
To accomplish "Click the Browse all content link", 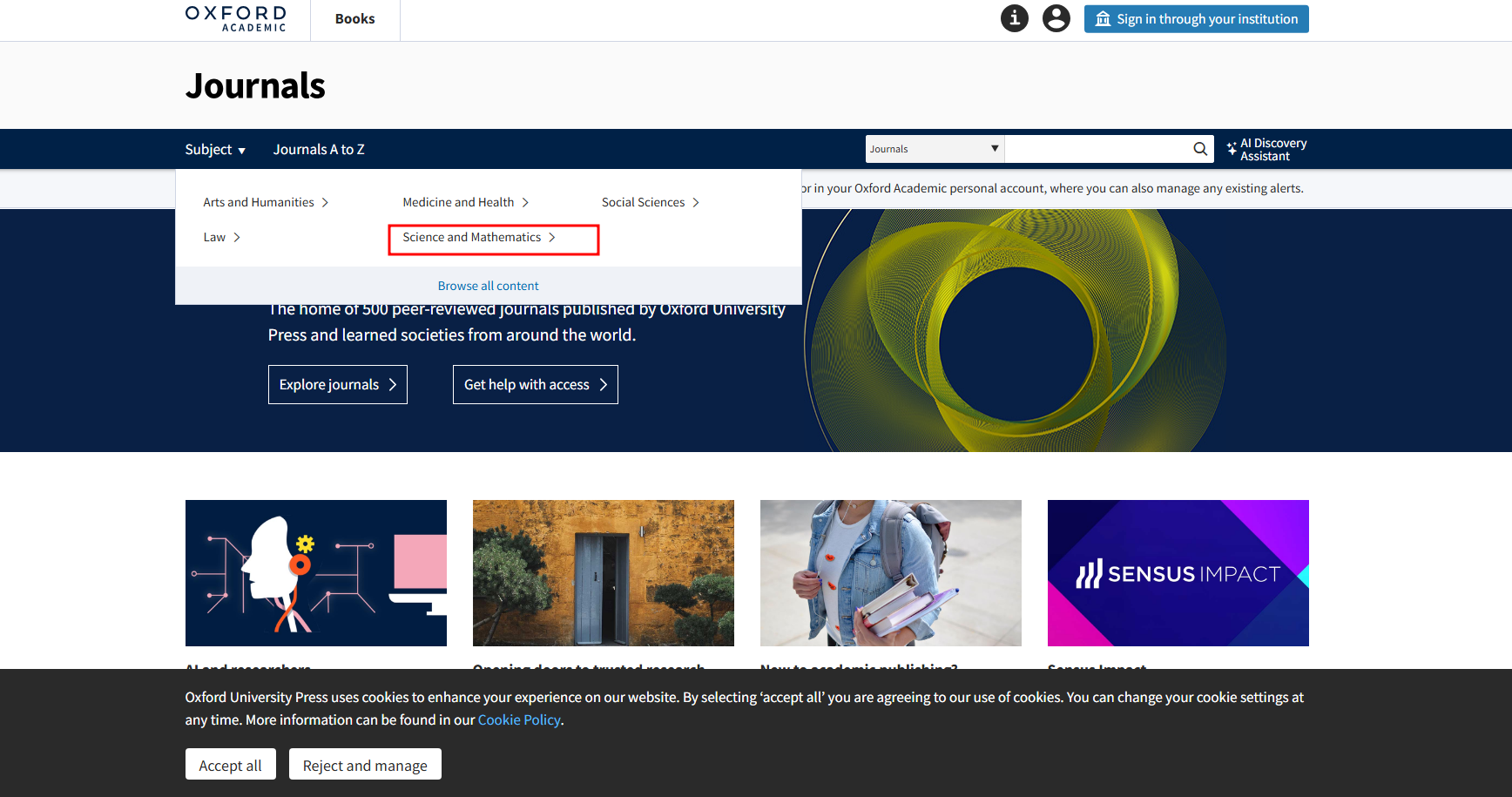I will coord(488,286).
